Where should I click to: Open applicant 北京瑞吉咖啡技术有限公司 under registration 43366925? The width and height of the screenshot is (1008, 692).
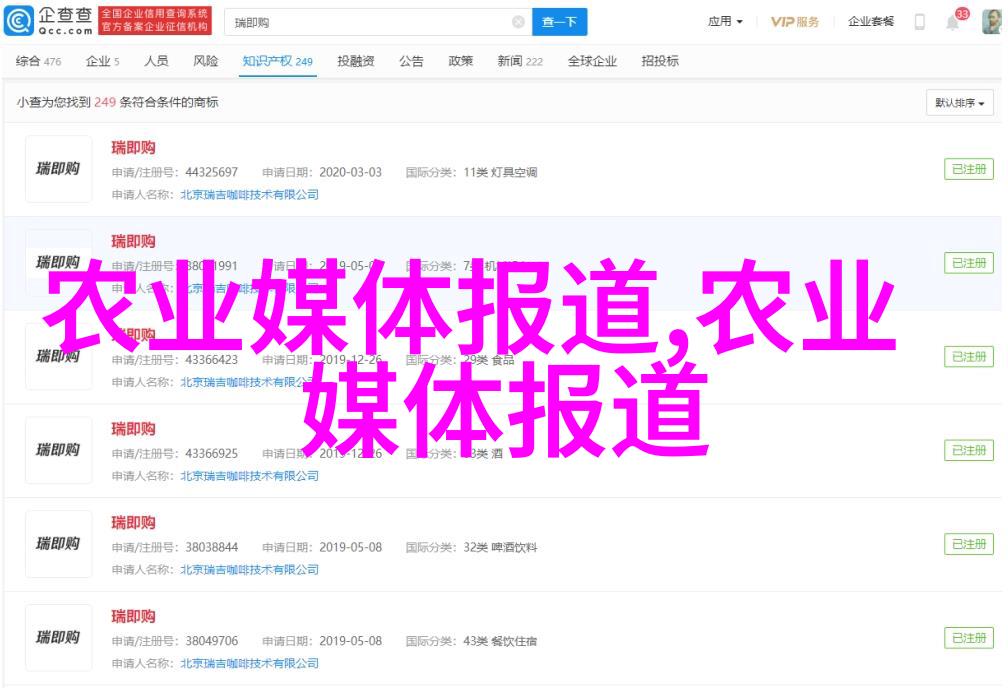tap(249, 476)
